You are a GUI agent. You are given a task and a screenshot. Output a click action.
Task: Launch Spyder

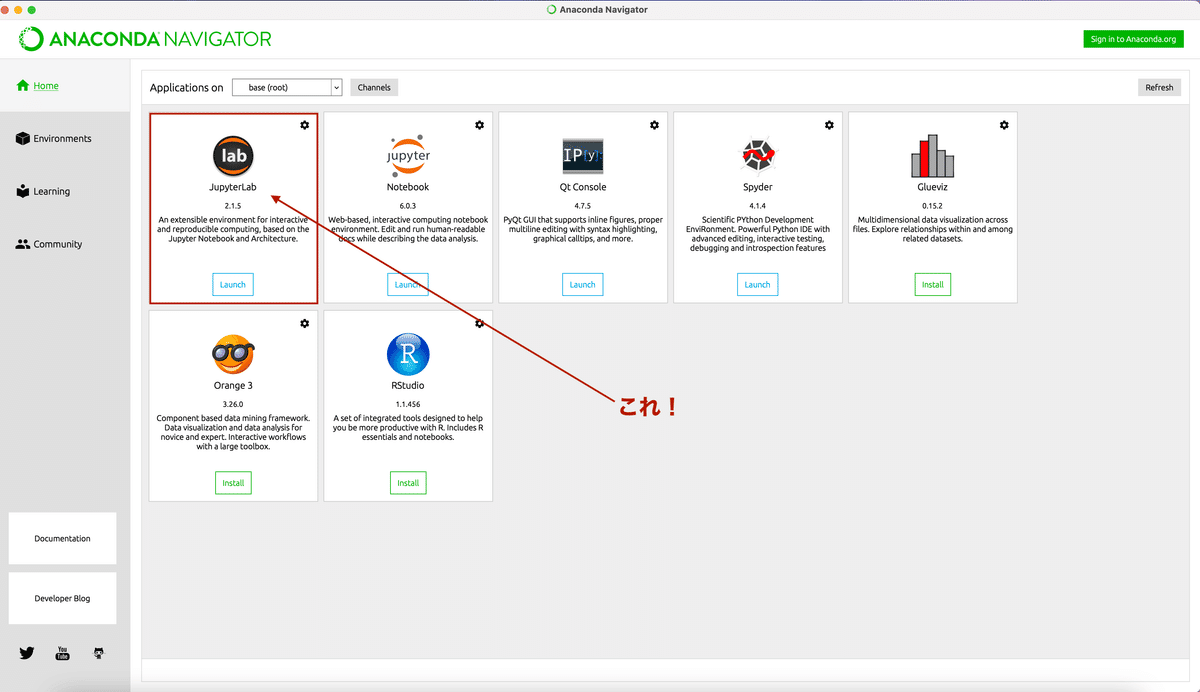(x=758, y=285)
